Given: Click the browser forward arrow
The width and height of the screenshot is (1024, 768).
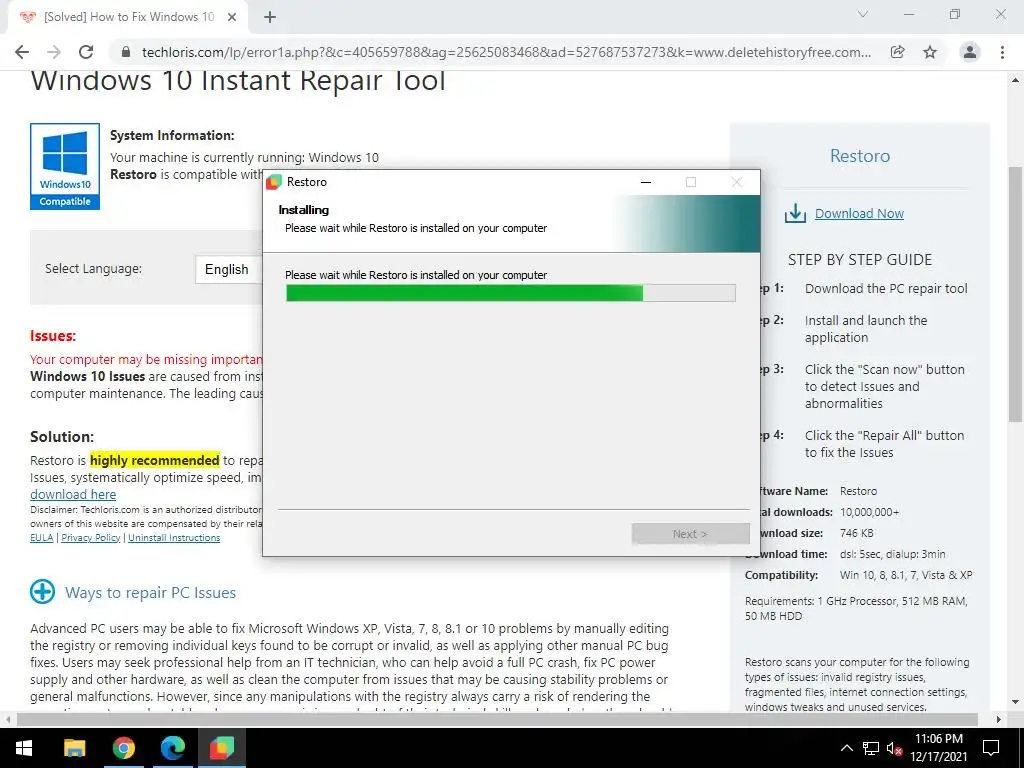Looking at the screenshot, I should pyautogui.click(x=54, y=52).
